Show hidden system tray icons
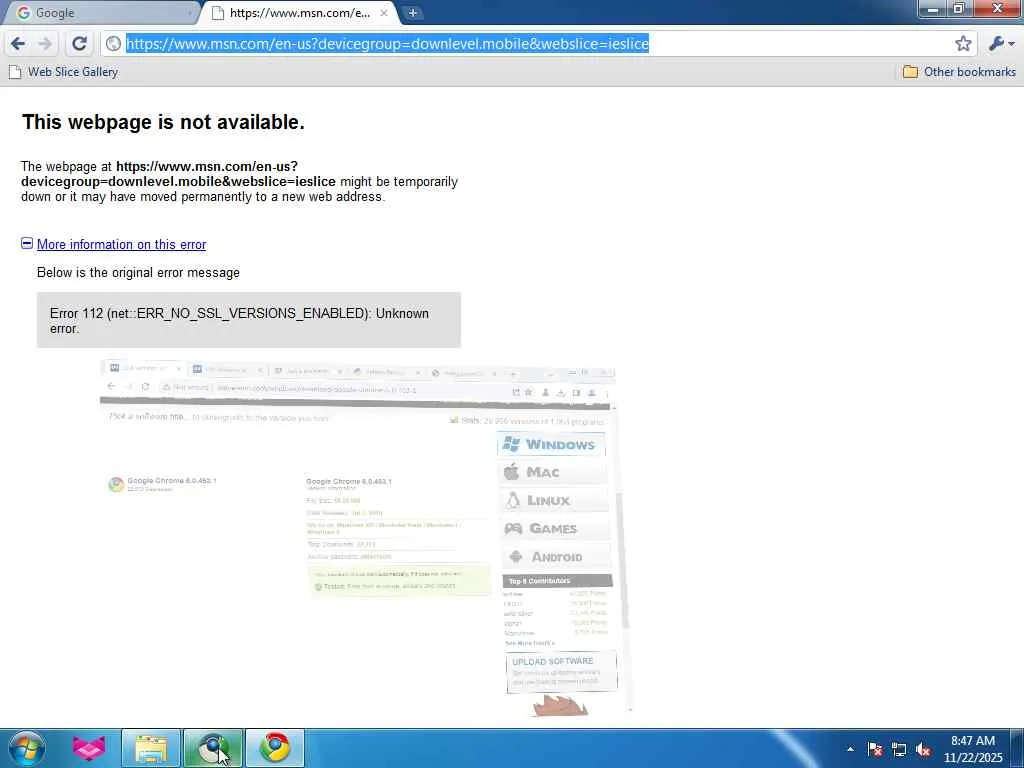The image size is (1024, 768). coord(850,749)
